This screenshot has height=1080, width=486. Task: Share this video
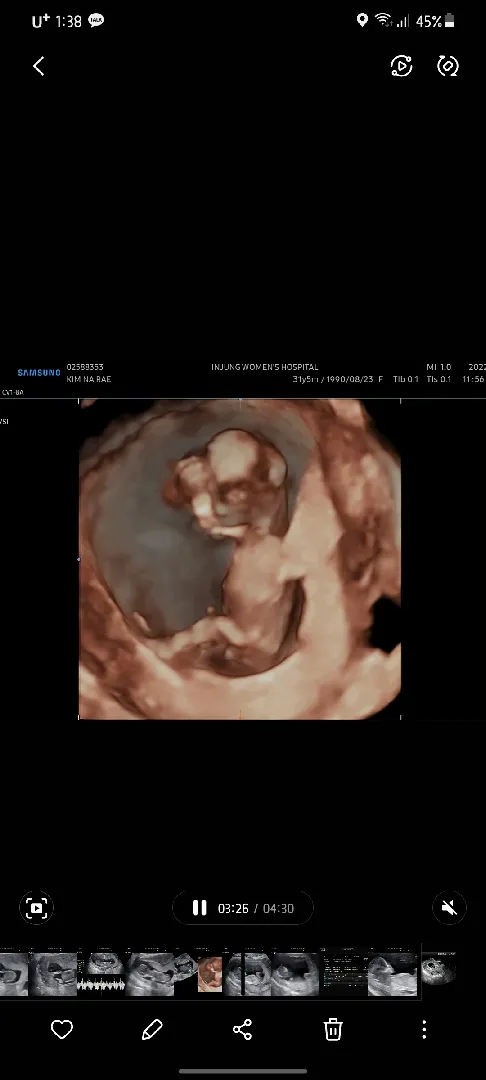pos(242,1030)
